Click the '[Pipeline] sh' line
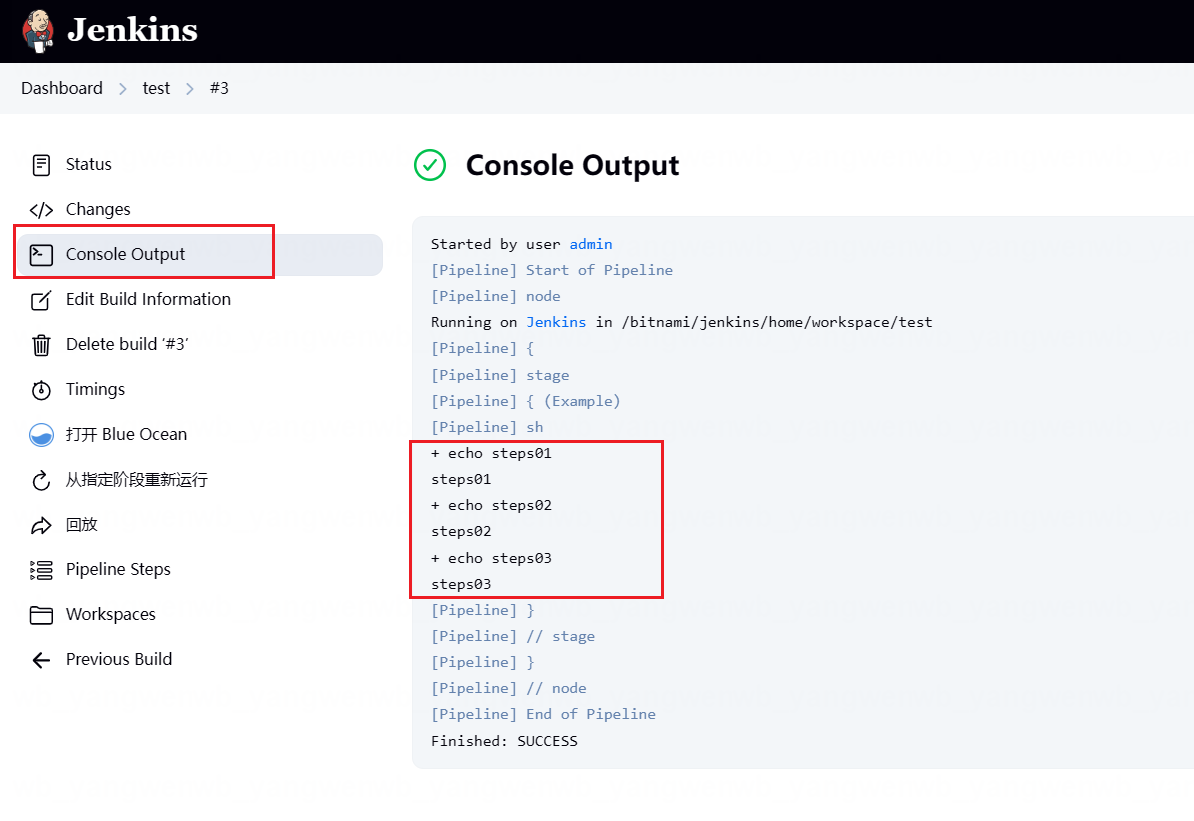 coord(487,427)
